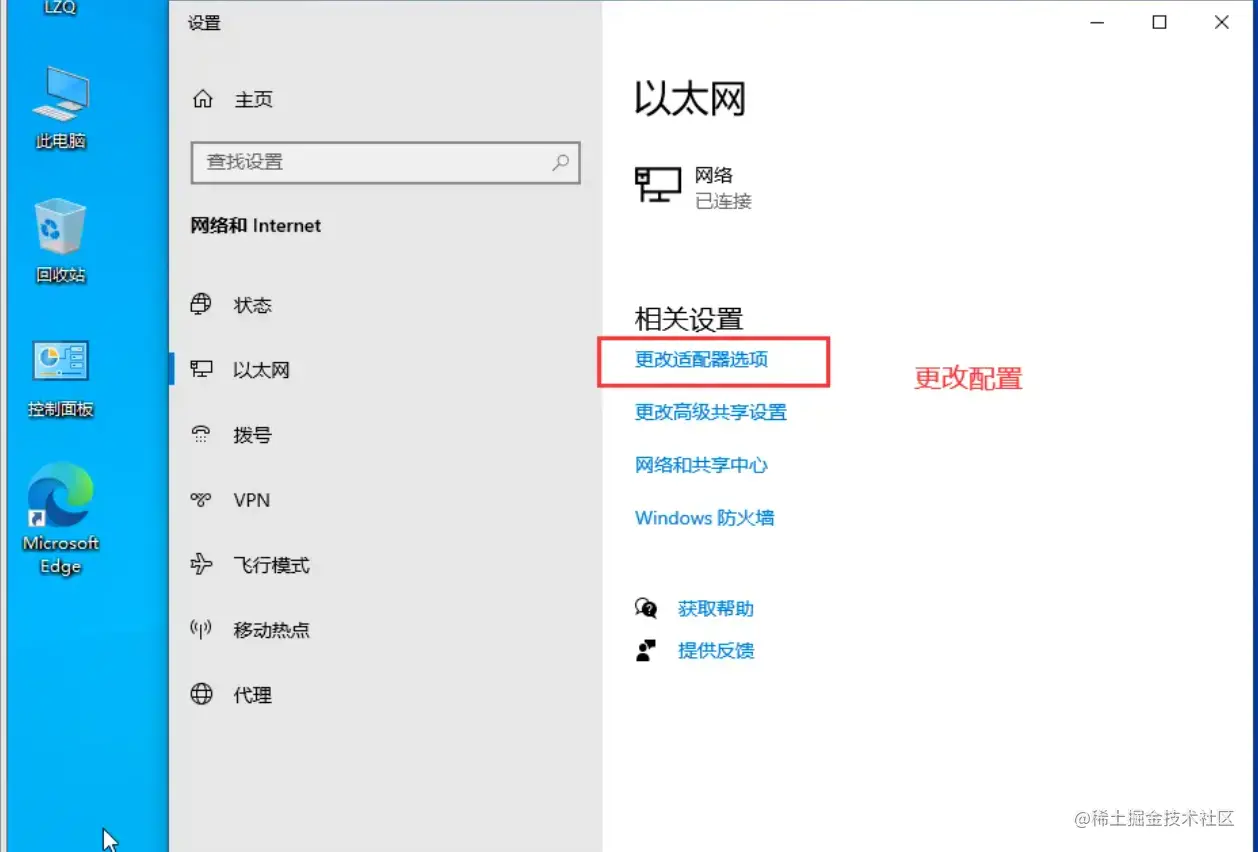The image size is (1258, 852).
Task: Select the 控制面板 desktop icon
Action: click(x=61, y=377)
